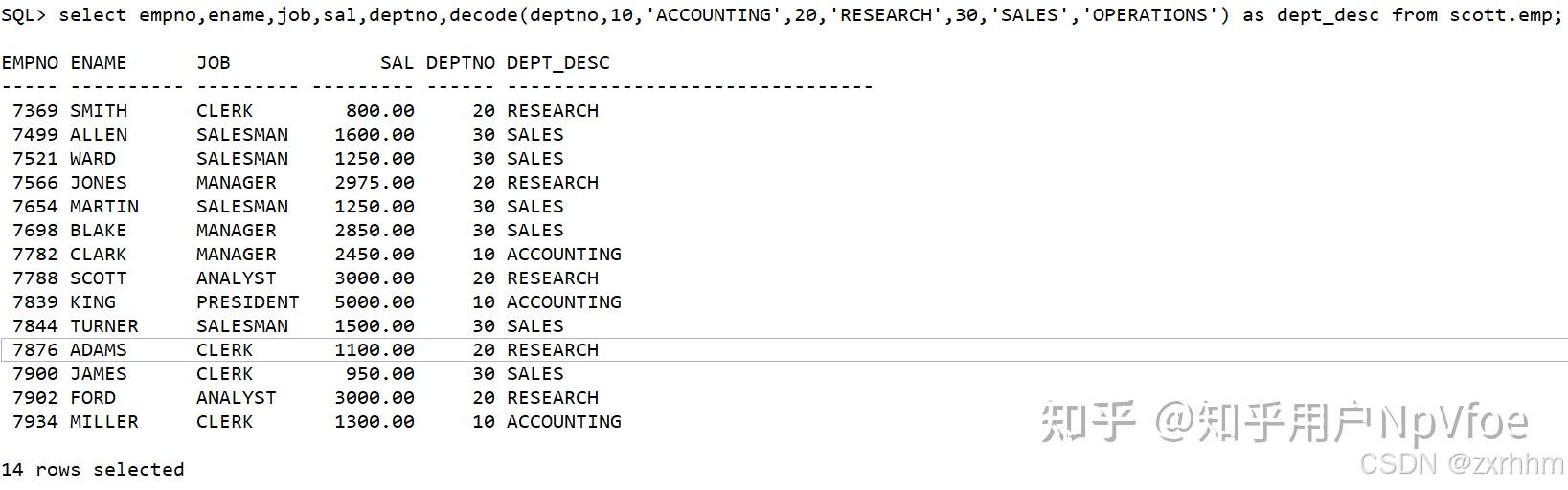Click employee number 7499
1568x490 pixels.
point(35,135)
